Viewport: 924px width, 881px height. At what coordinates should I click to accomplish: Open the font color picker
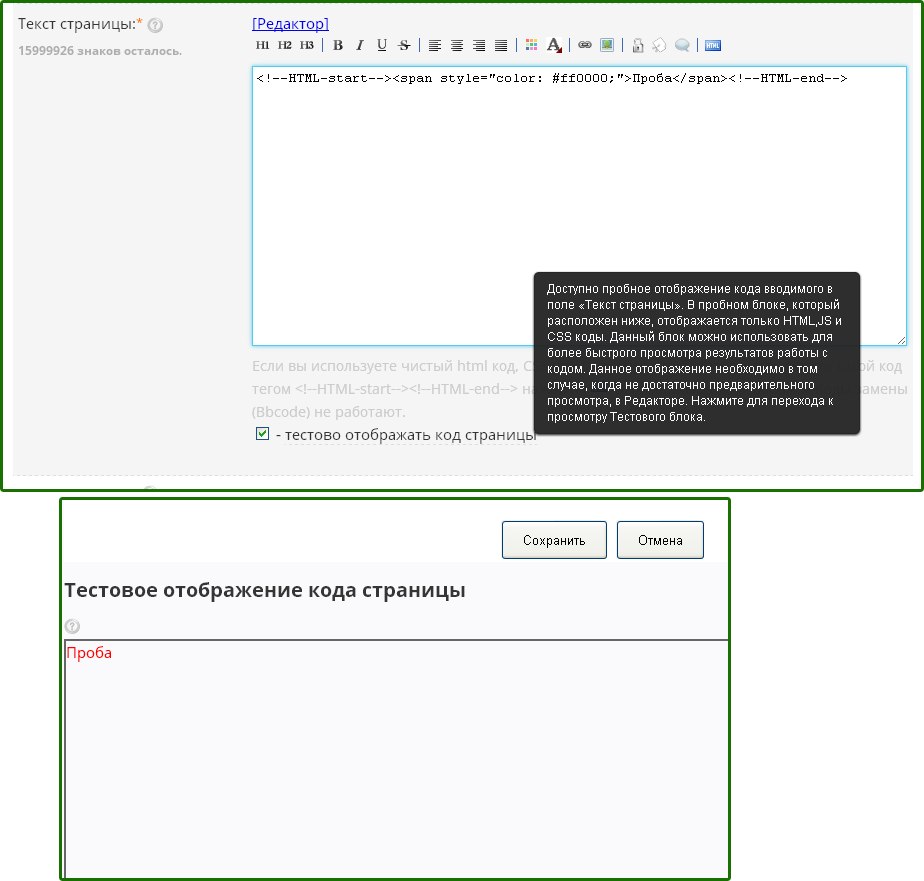click(x=555, y=45)
